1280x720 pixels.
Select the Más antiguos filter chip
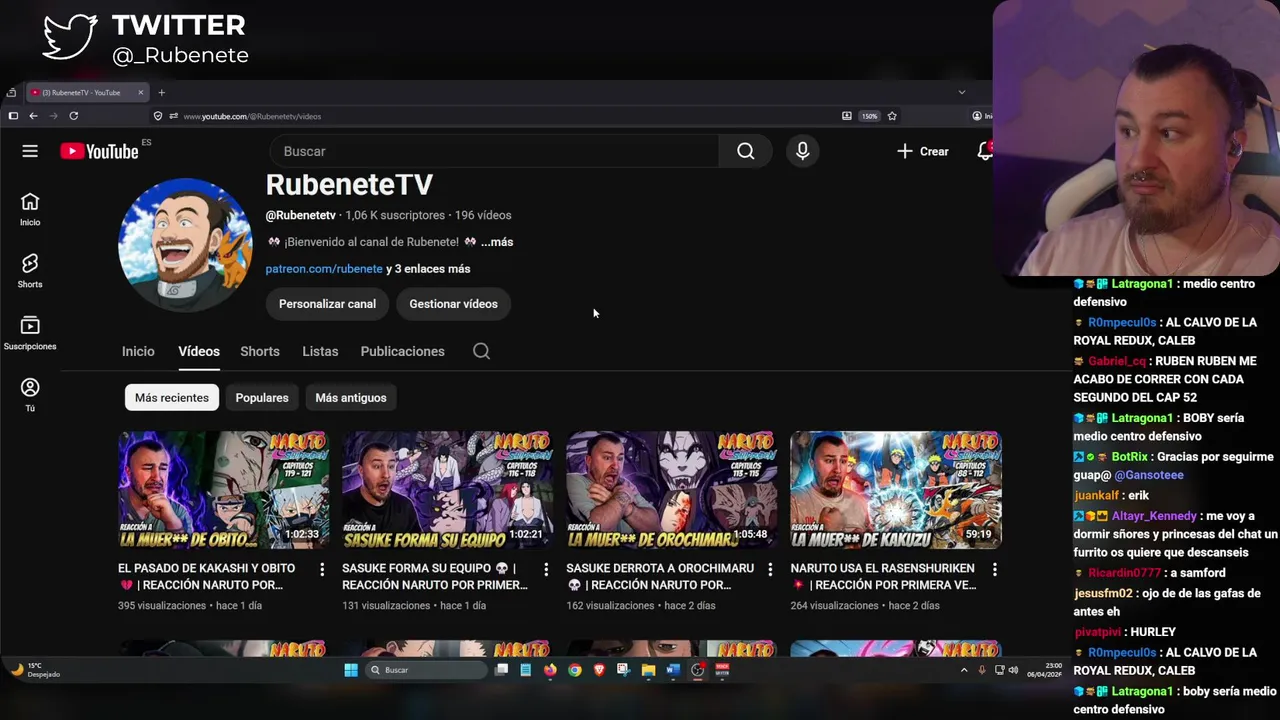click(x=351, y=398)
